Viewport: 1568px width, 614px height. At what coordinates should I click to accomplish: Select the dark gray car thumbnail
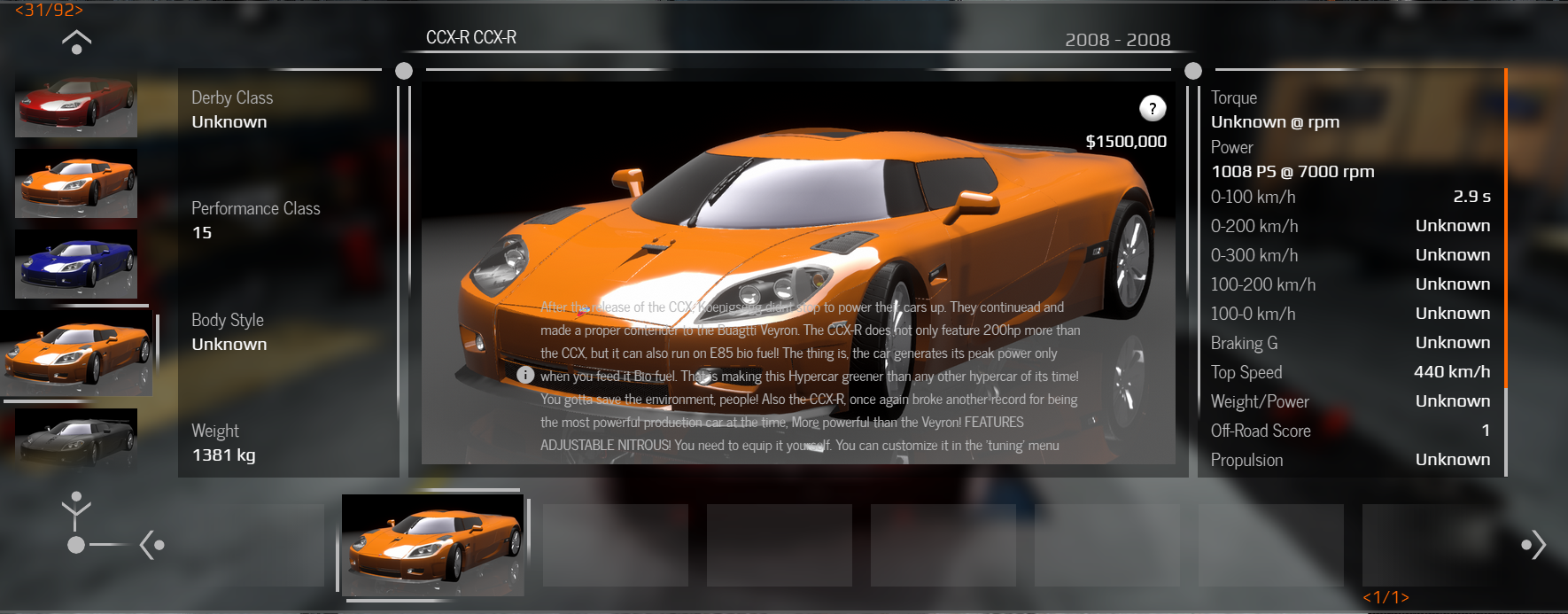(x=76, y=438)
